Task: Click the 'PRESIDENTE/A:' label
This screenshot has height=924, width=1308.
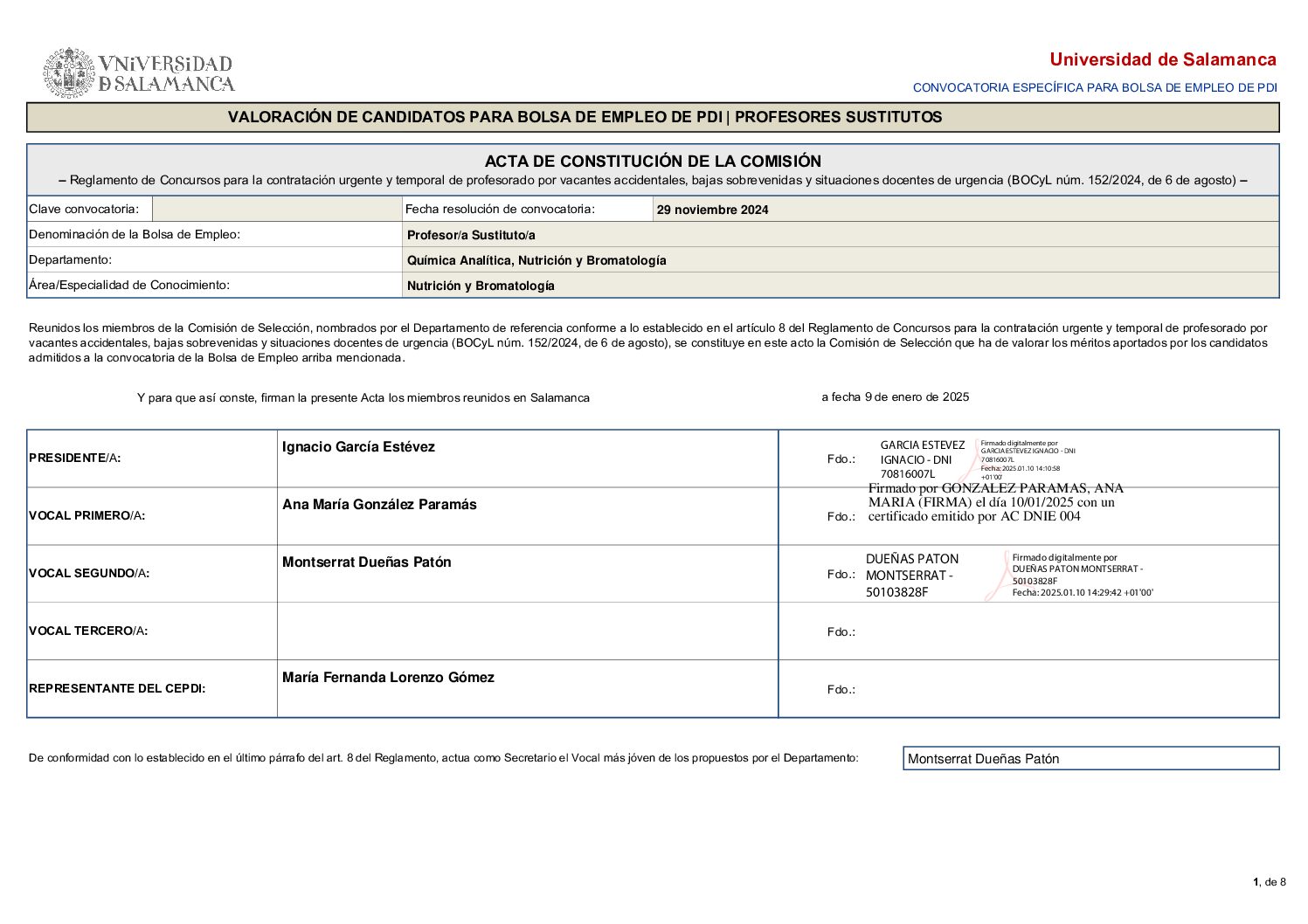Action: pos(74,458)
